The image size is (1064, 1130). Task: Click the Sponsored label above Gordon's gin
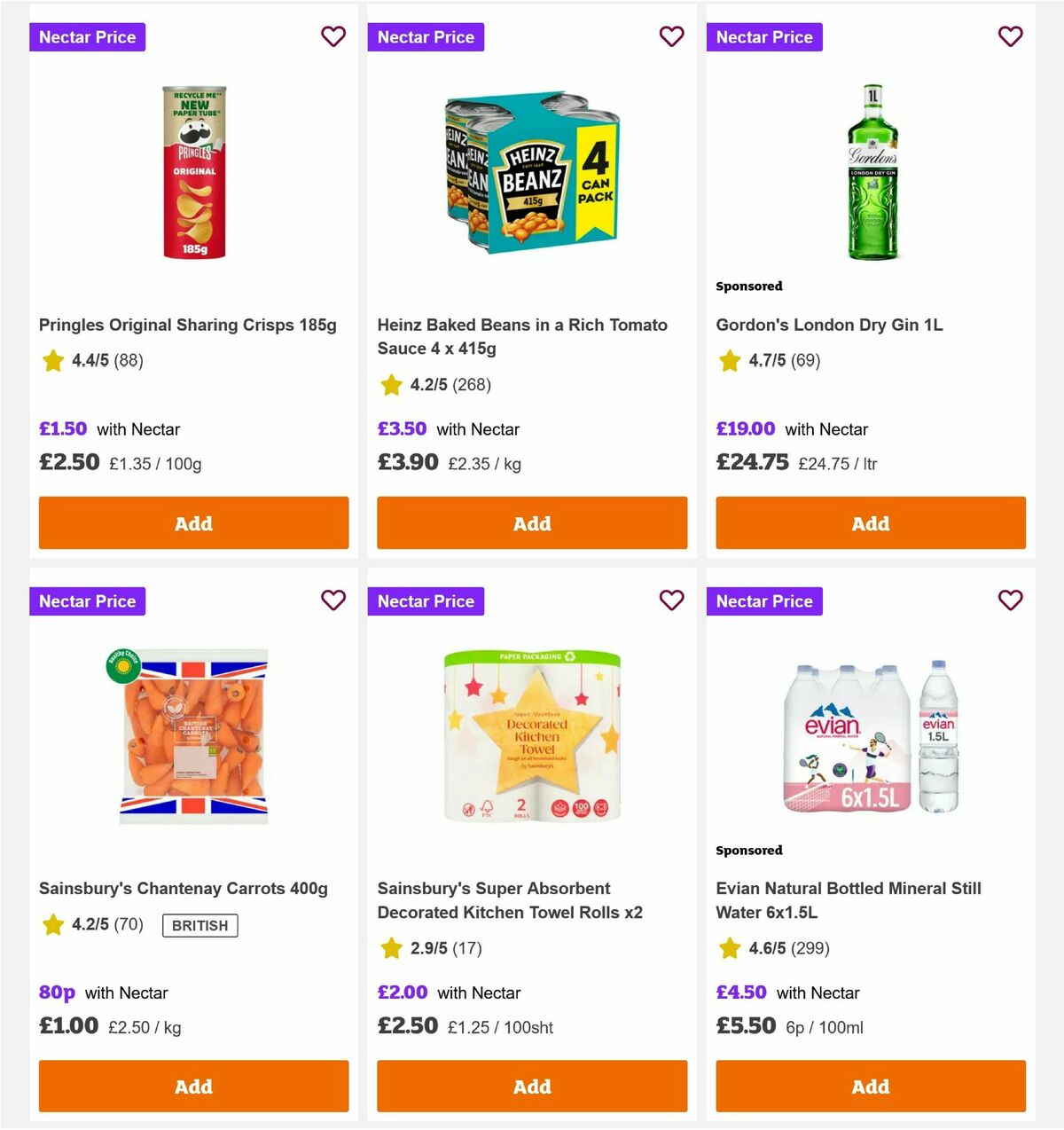coord(749,286)
